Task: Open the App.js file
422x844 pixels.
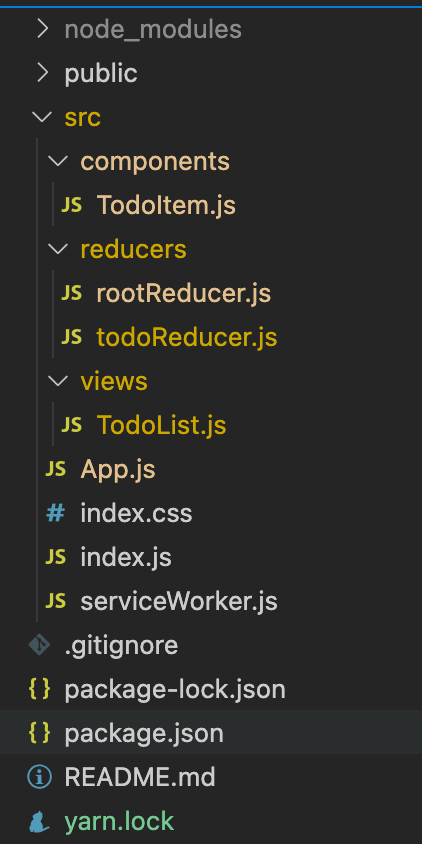Action: pyautogui.click(x=118, y=470)
